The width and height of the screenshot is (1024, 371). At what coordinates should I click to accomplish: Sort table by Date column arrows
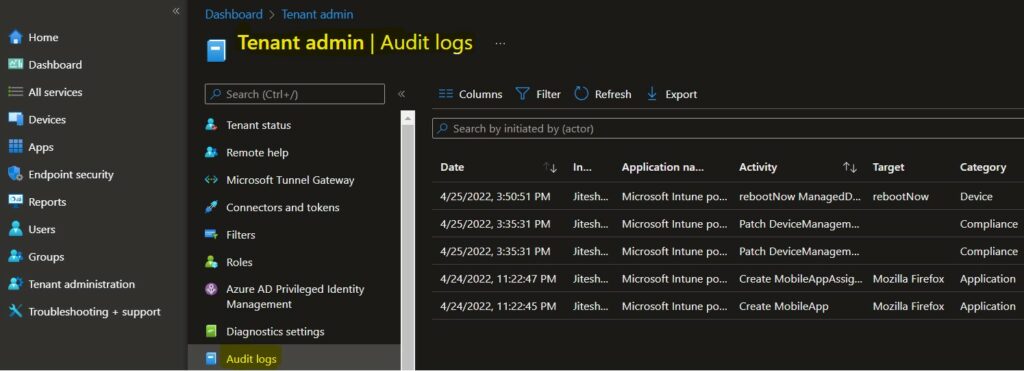[551, 167]
